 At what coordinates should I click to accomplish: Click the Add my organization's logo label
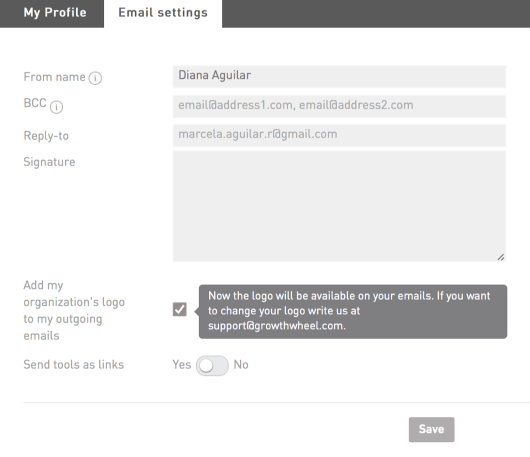pyautogui.click(x=74, y=310)
